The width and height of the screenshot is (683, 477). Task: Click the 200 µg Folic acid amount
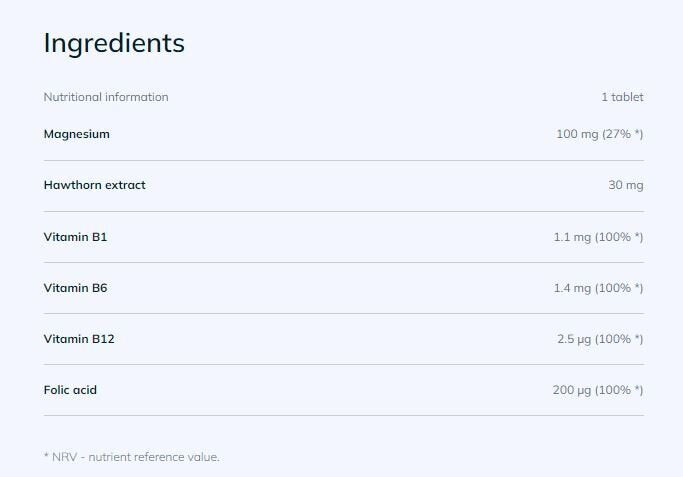click(x=572, y=390)
